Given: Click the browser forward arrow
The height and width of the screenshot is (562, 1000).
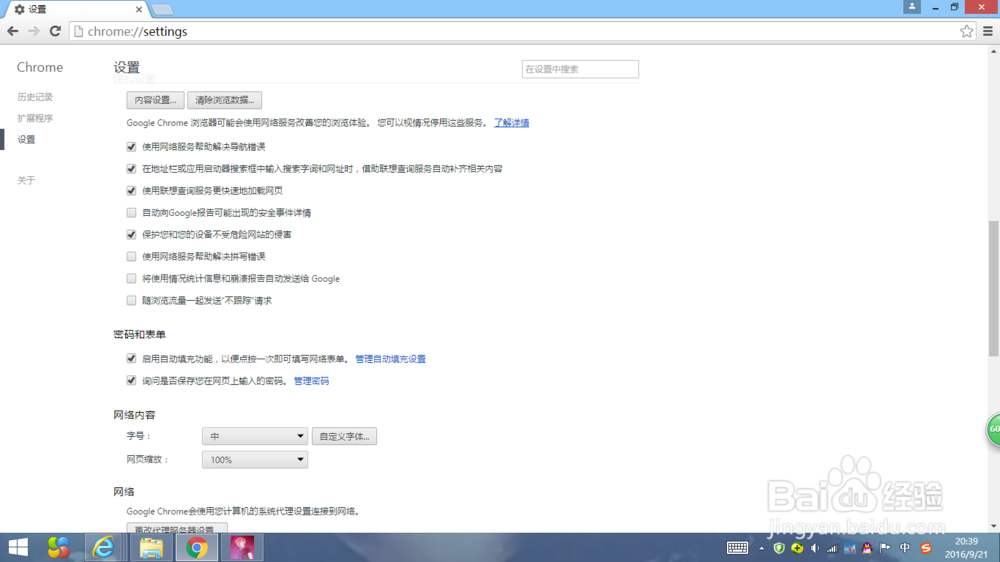Looking at the screenshot, I should (x=34, y=31).
